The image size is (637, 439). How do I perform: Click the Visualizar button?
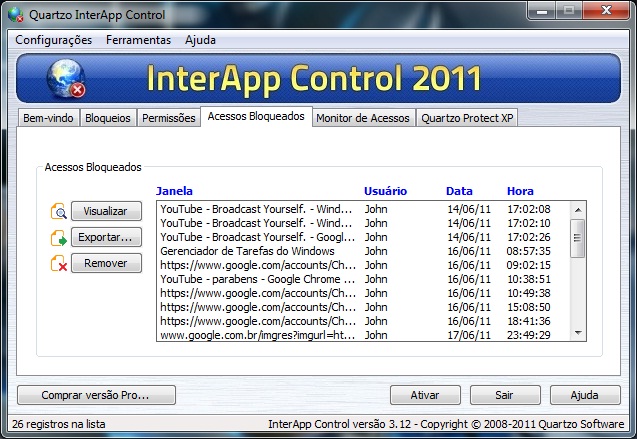pyautogui.click(x=106, y=211)
